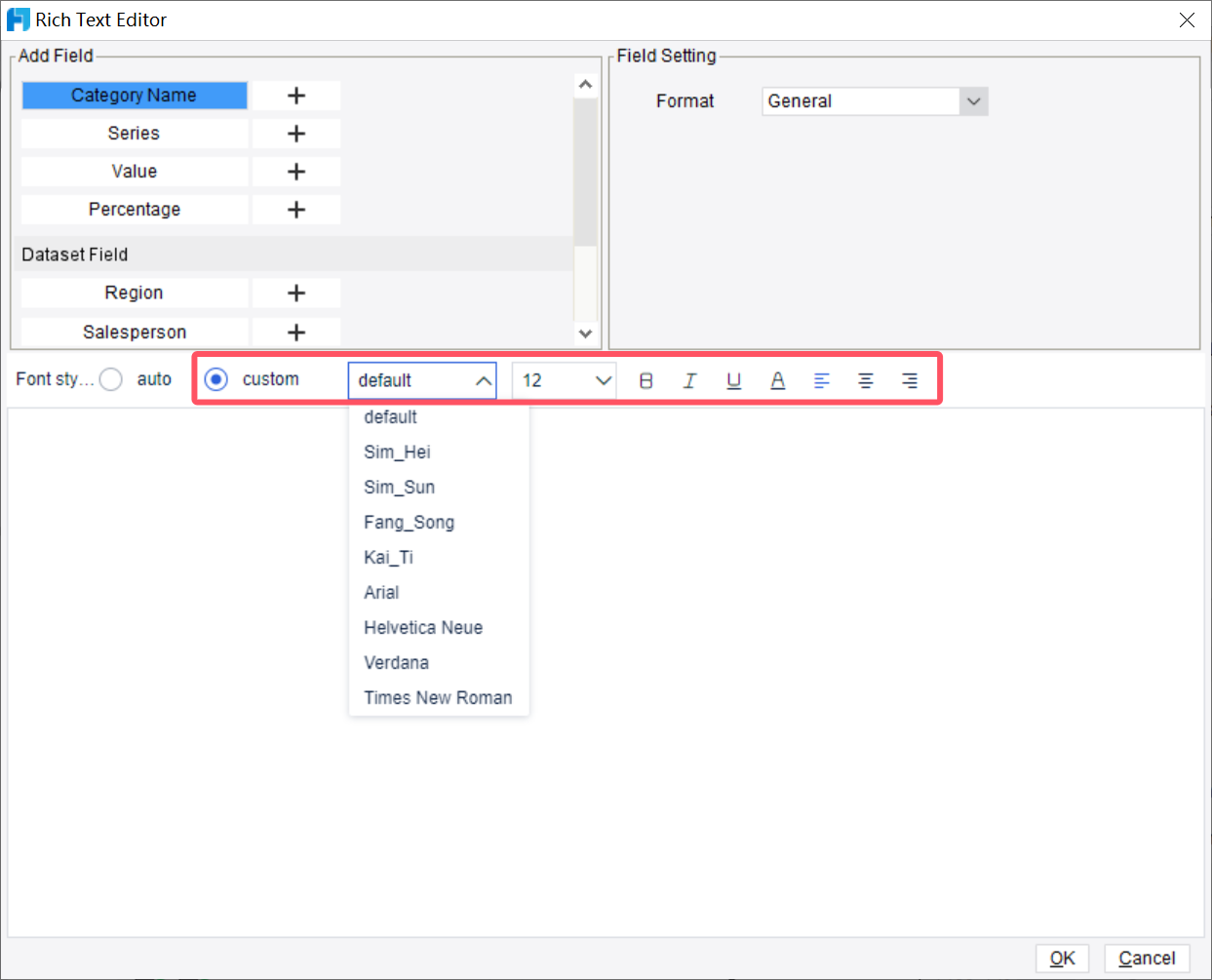The height and width of the screenshot is (980, 1212).
Task: Select the custom font style radio
Action: [x=216, y=379]
